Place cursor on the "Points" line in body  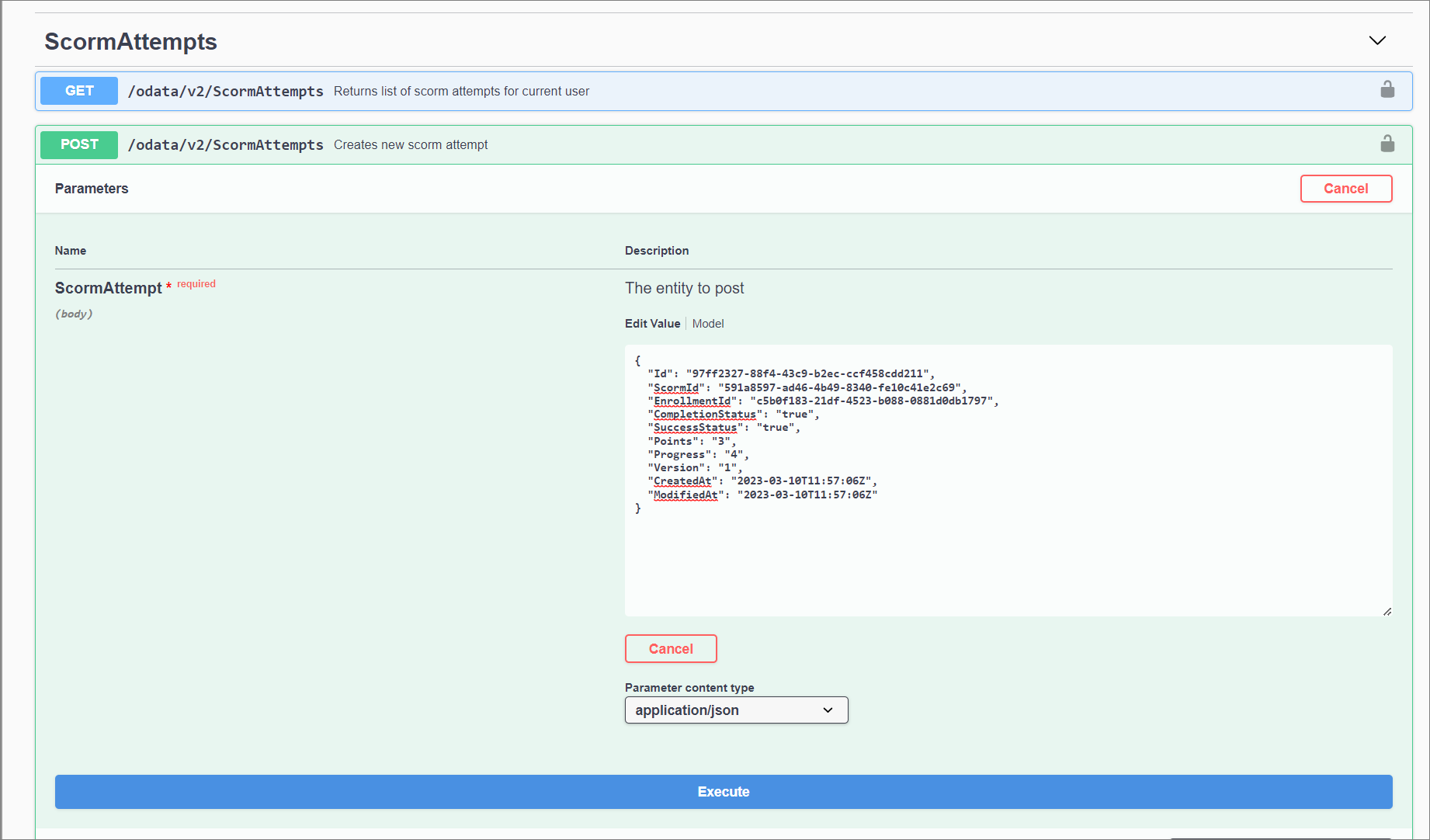click(691, 441)
